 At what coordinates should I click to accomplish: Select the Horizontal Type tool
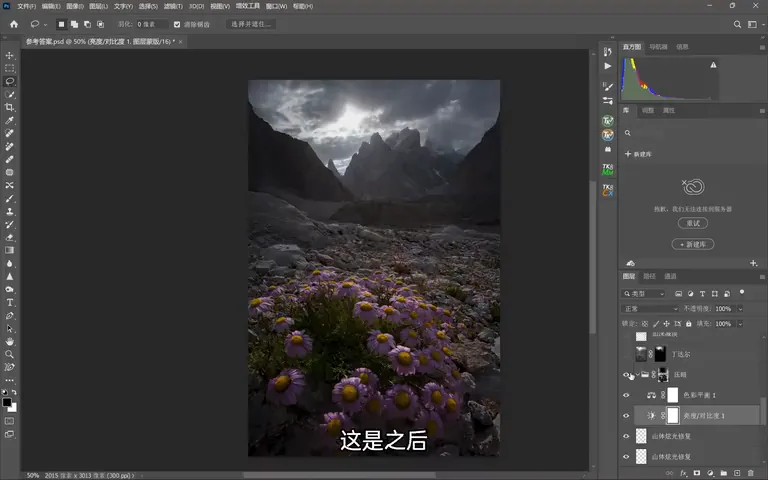(x=9, y=303)
